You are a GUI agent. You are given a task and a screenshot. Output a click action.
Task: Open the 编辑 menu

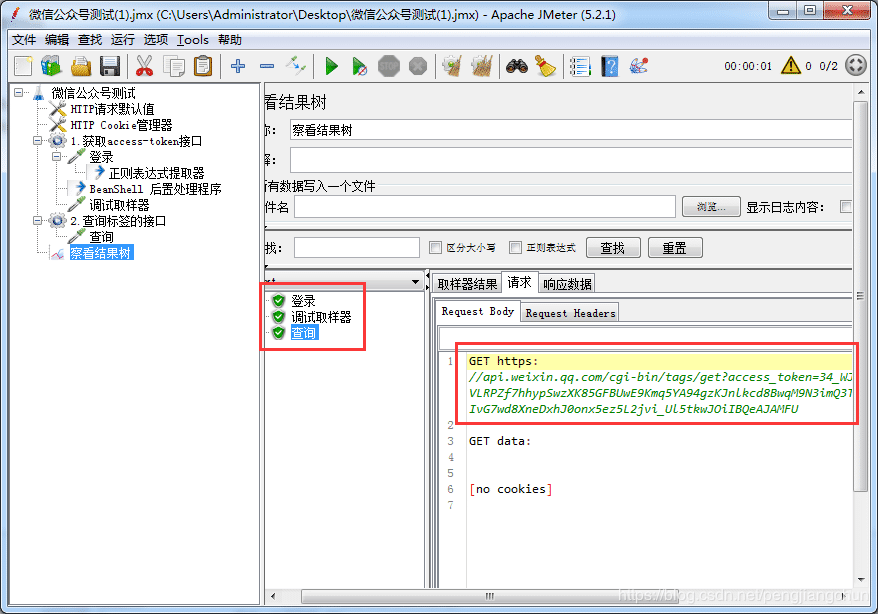[57, 40]
